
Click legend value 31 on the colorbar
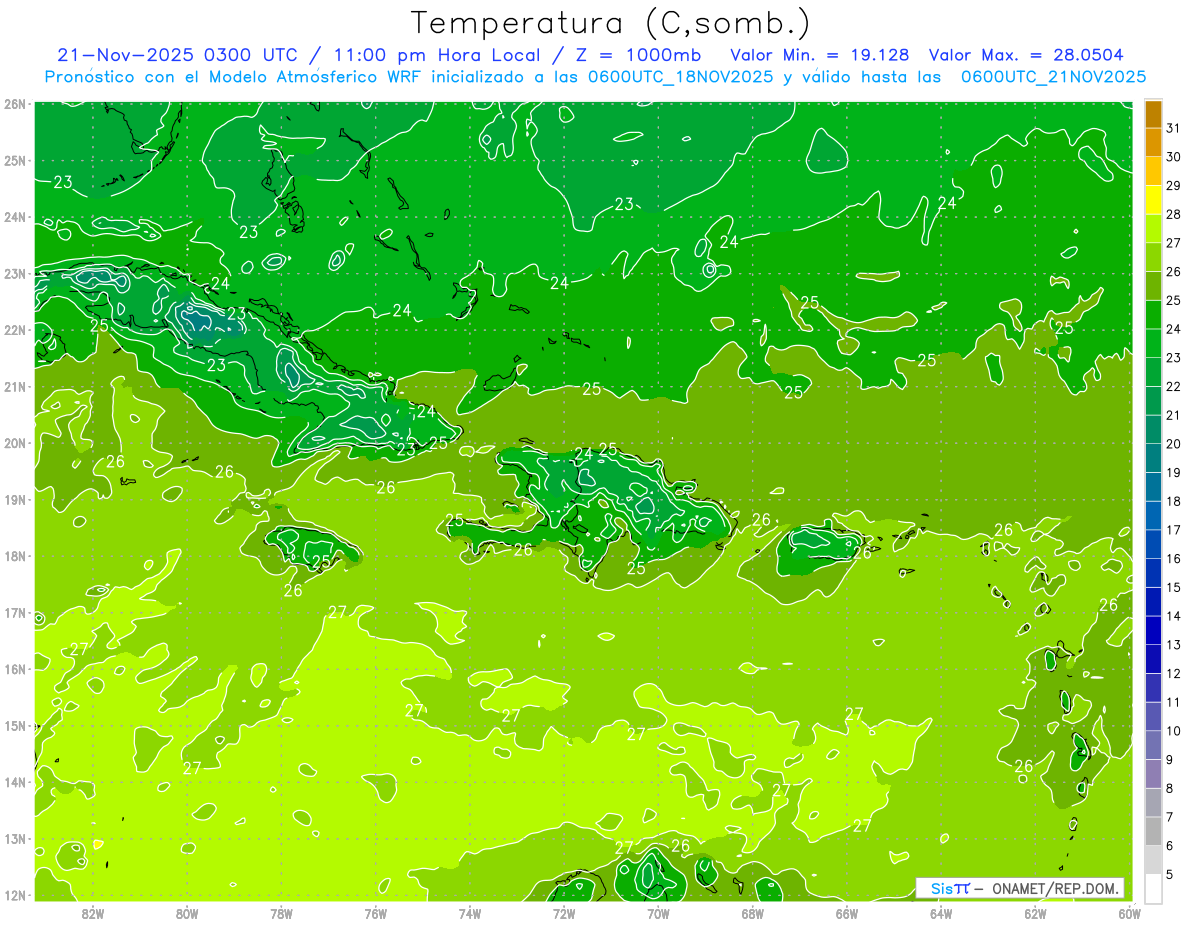pyautogui.click(x=1174, y=128)
